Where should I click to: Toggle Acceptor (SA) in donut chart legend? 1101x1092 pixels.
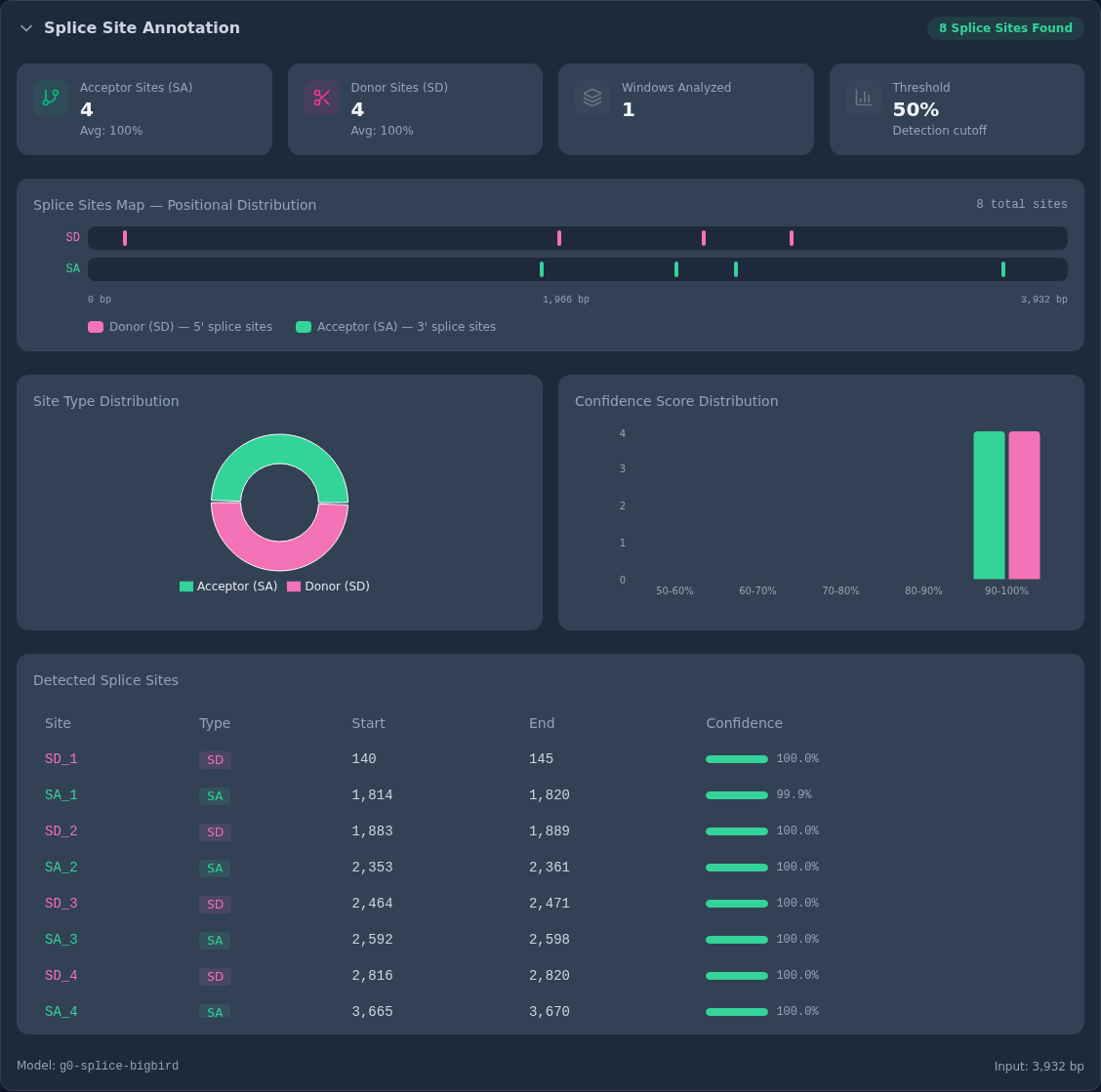point(229,586)
